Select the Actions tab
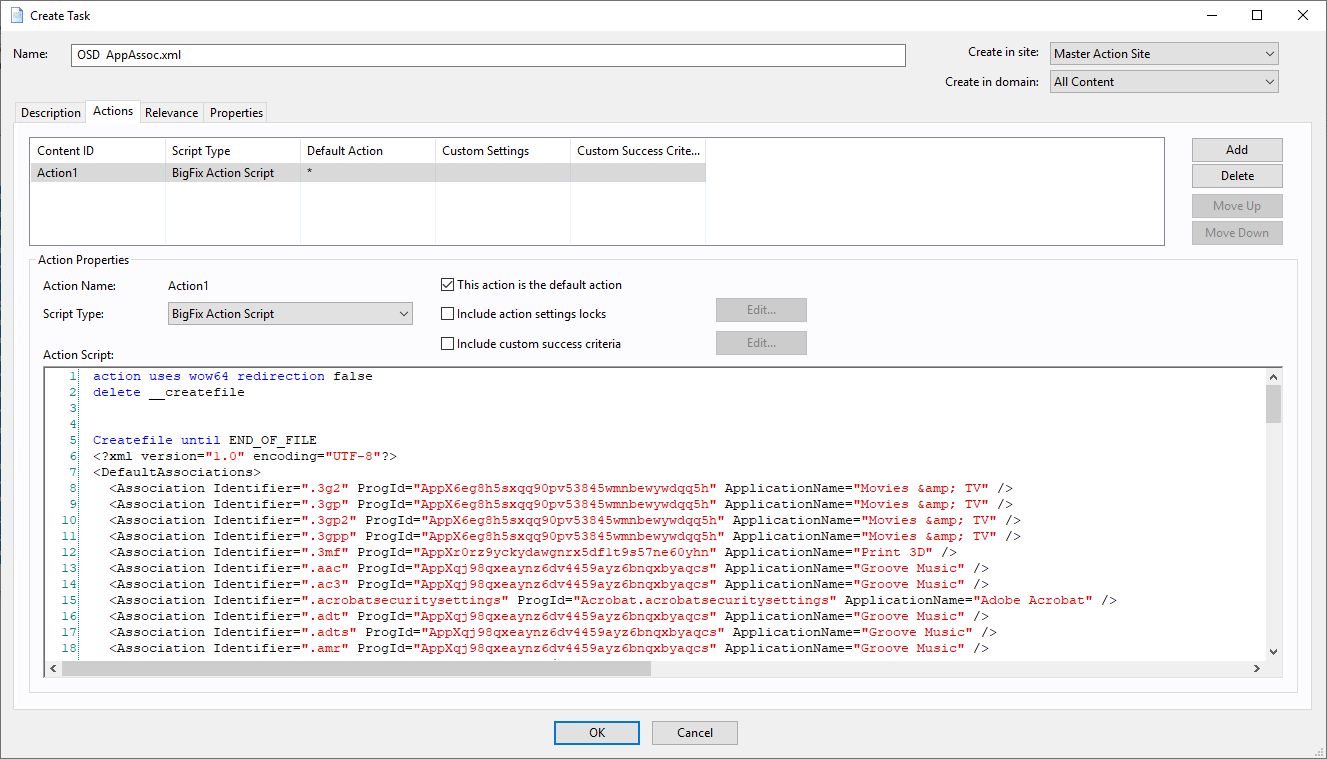The height and width of the screenshot is (759, 1327). pos(113,111)
